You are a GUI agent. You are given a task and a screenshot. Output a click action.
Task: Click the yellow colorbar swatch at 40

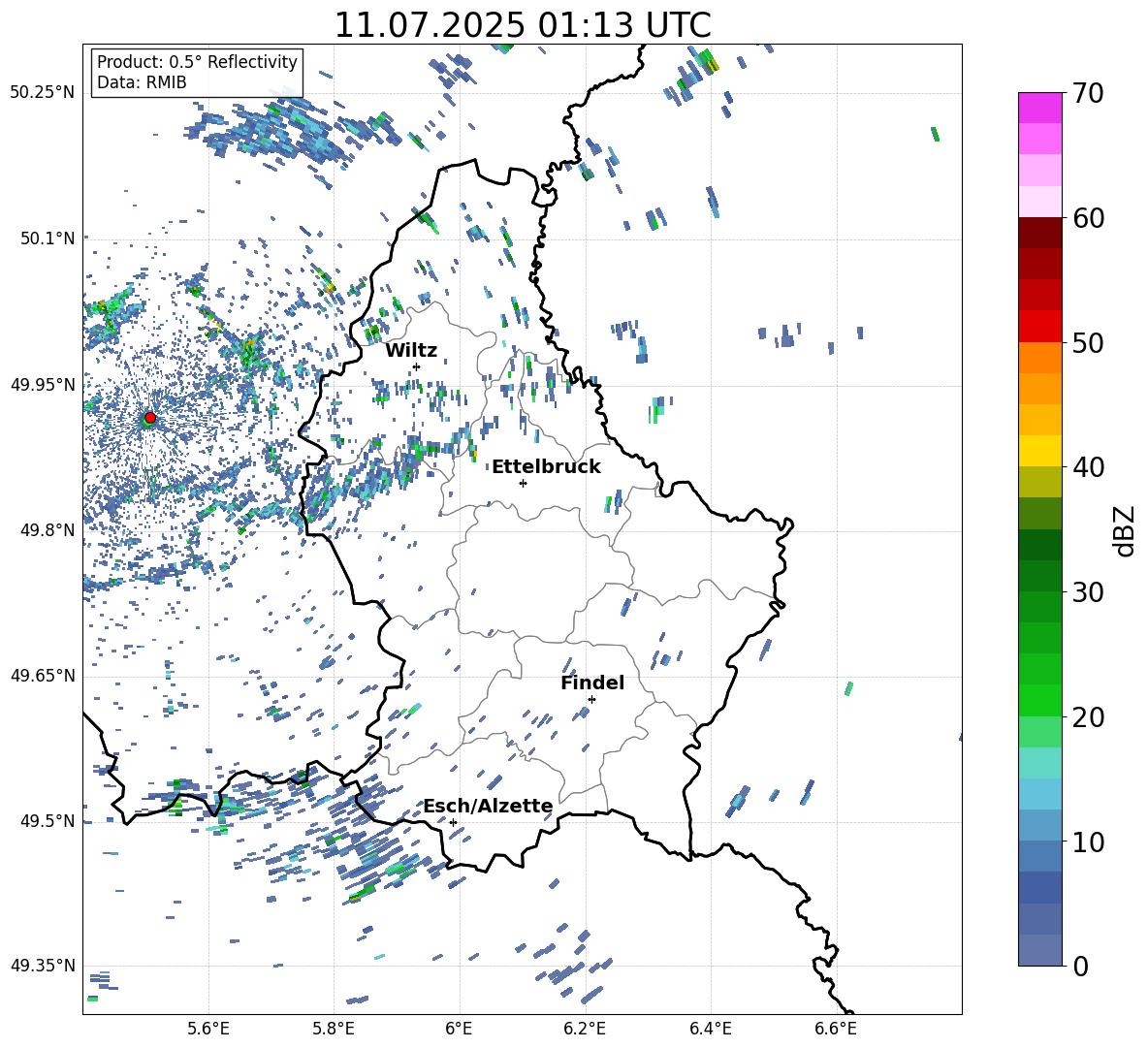click(1039, 451)
